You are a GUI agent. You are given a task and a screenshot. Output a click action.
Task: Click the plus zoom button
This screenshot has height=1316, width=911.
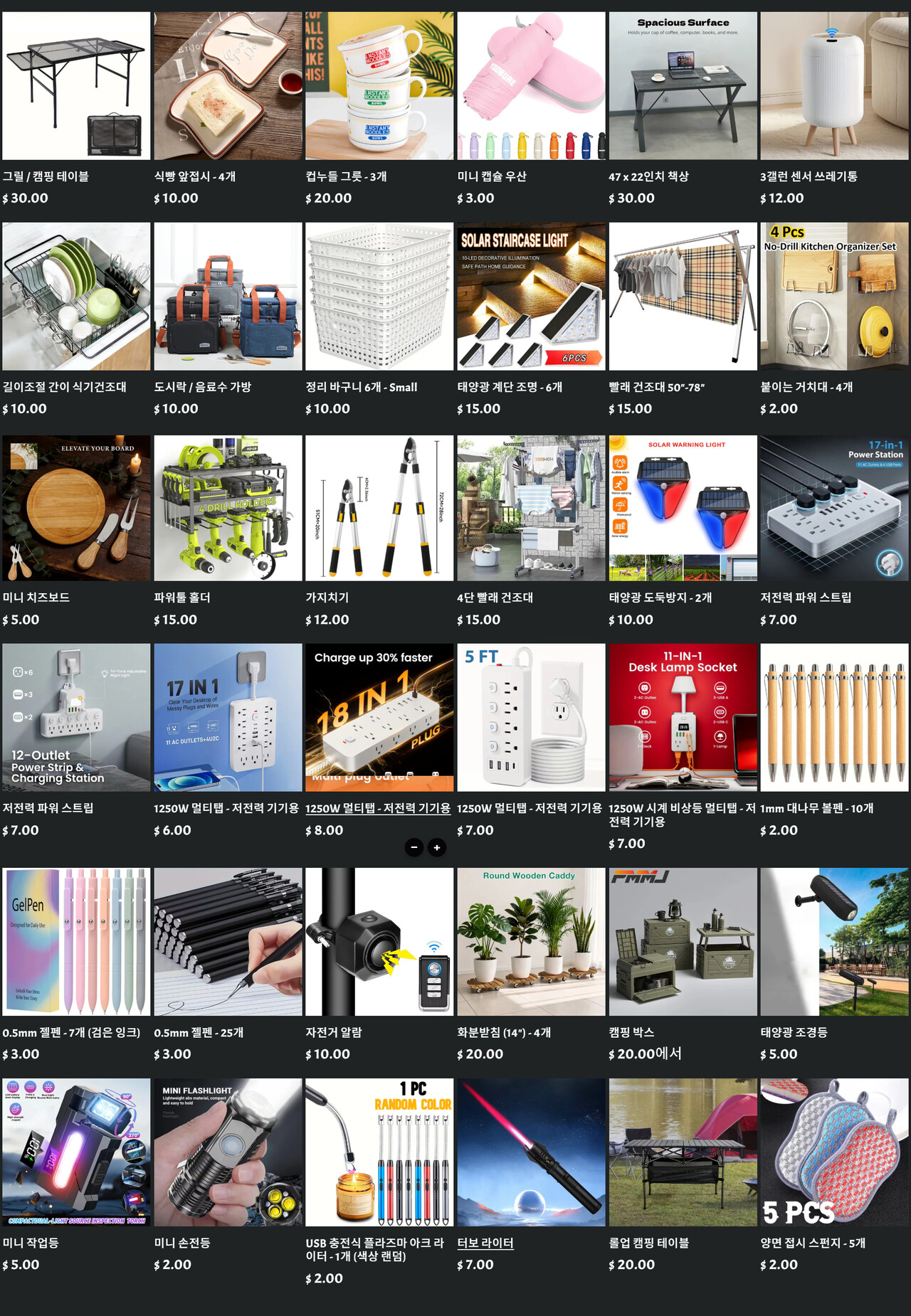pos(437,847)
